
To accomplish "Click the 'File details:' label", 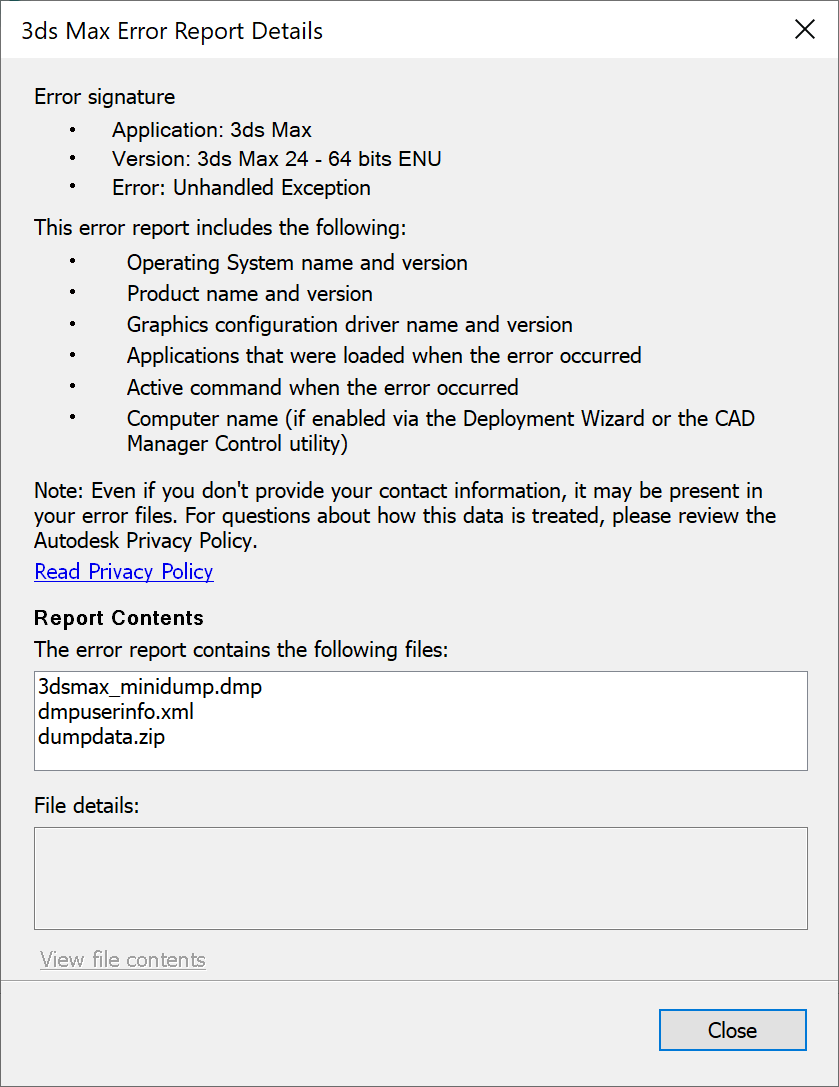I will coord(86,805).
